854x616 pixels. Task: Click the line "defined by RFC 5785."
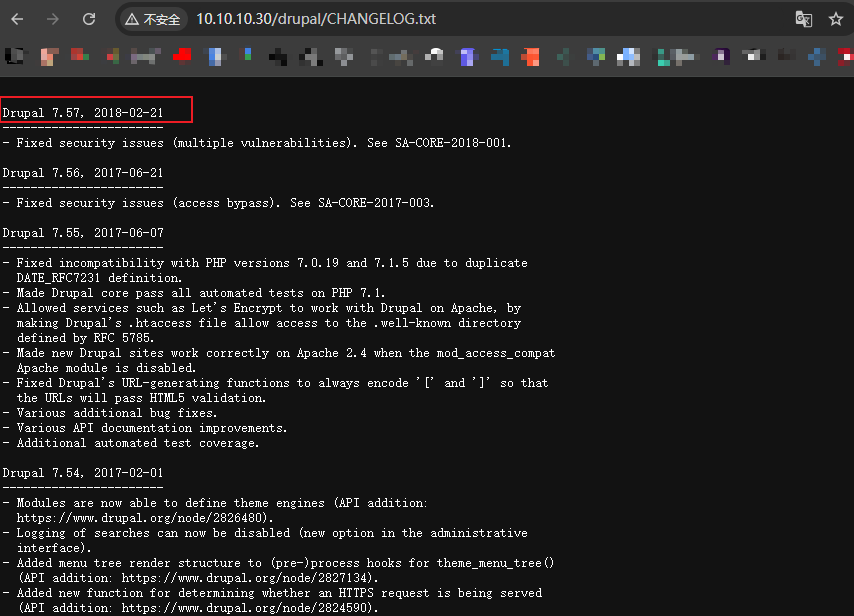(86, 338)
